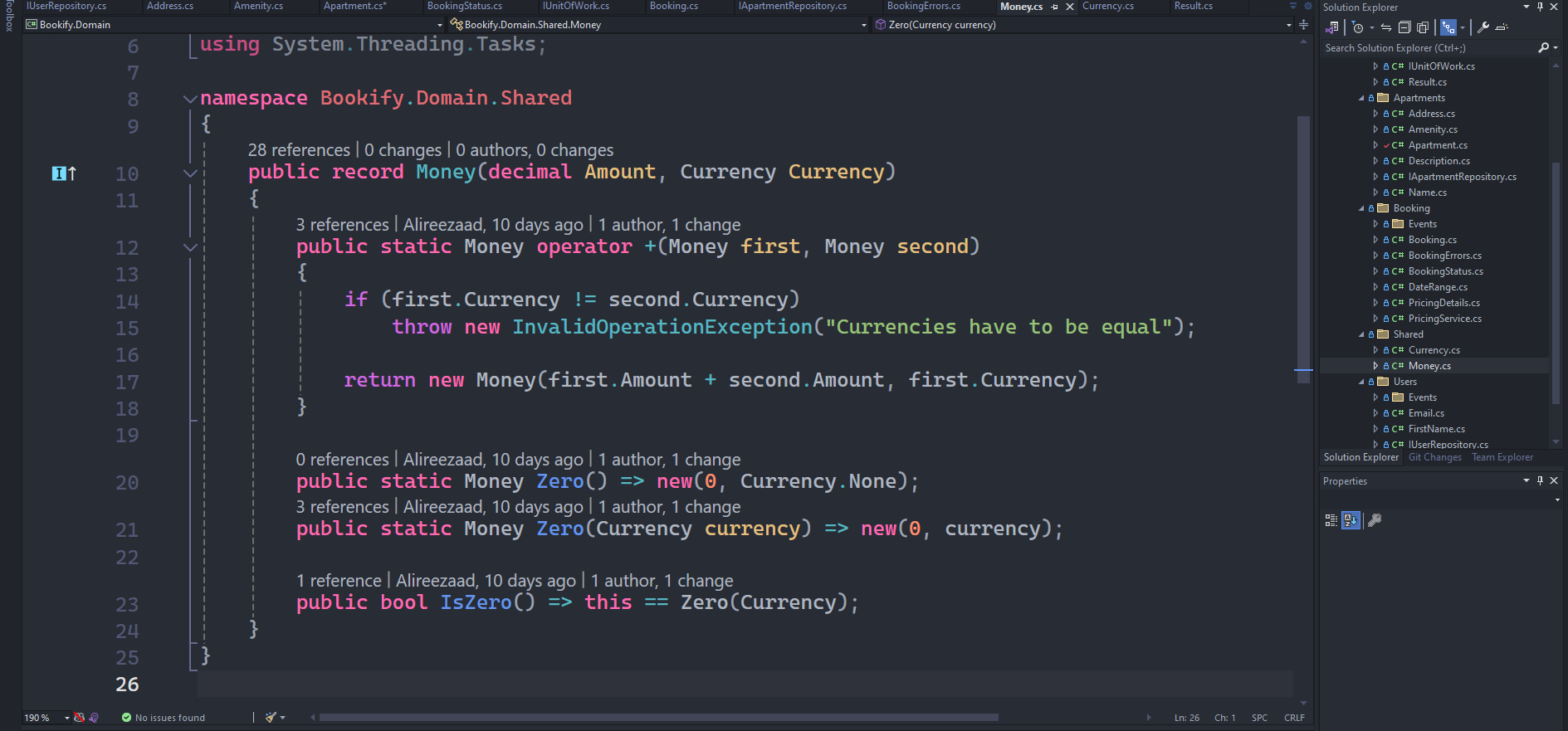Open the pending changes filter dropdown arrow
This screenshot has width=1568, height=731.
pos(1371,27)
